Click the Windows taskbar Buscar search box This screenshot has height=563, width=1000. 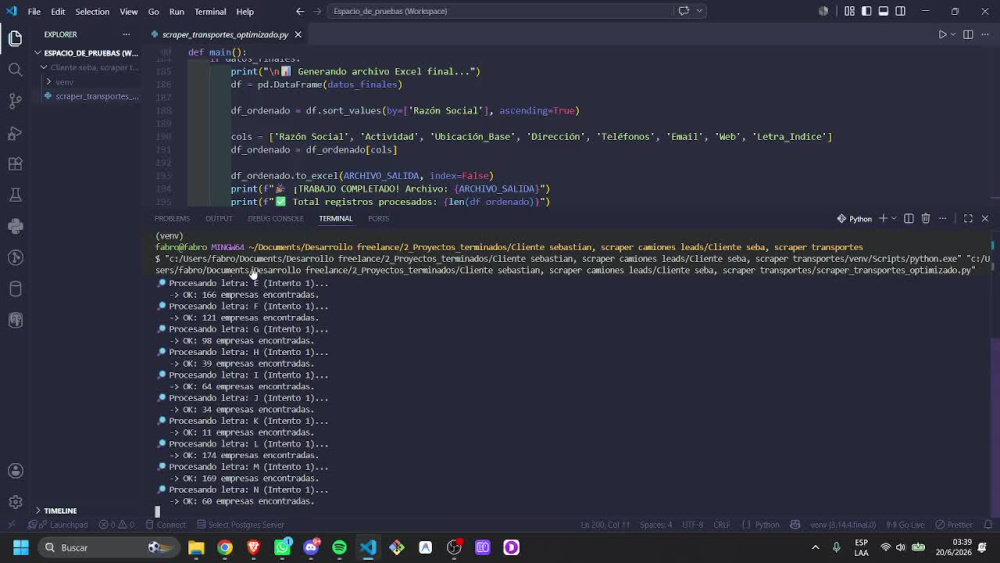coord(106,548)
